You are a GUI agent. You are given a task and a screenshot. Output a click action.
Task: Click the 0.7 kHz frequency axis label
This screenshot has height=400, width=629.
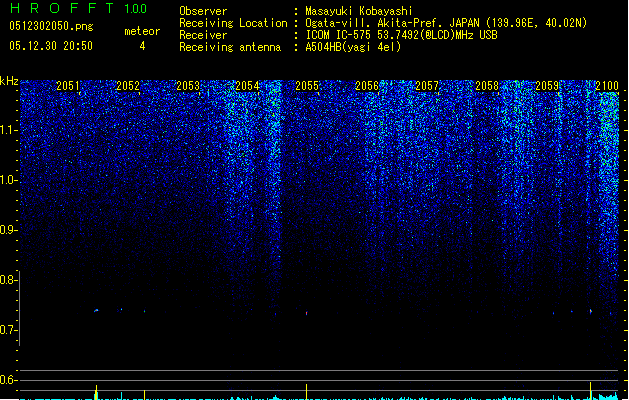[x=8, y=330]
